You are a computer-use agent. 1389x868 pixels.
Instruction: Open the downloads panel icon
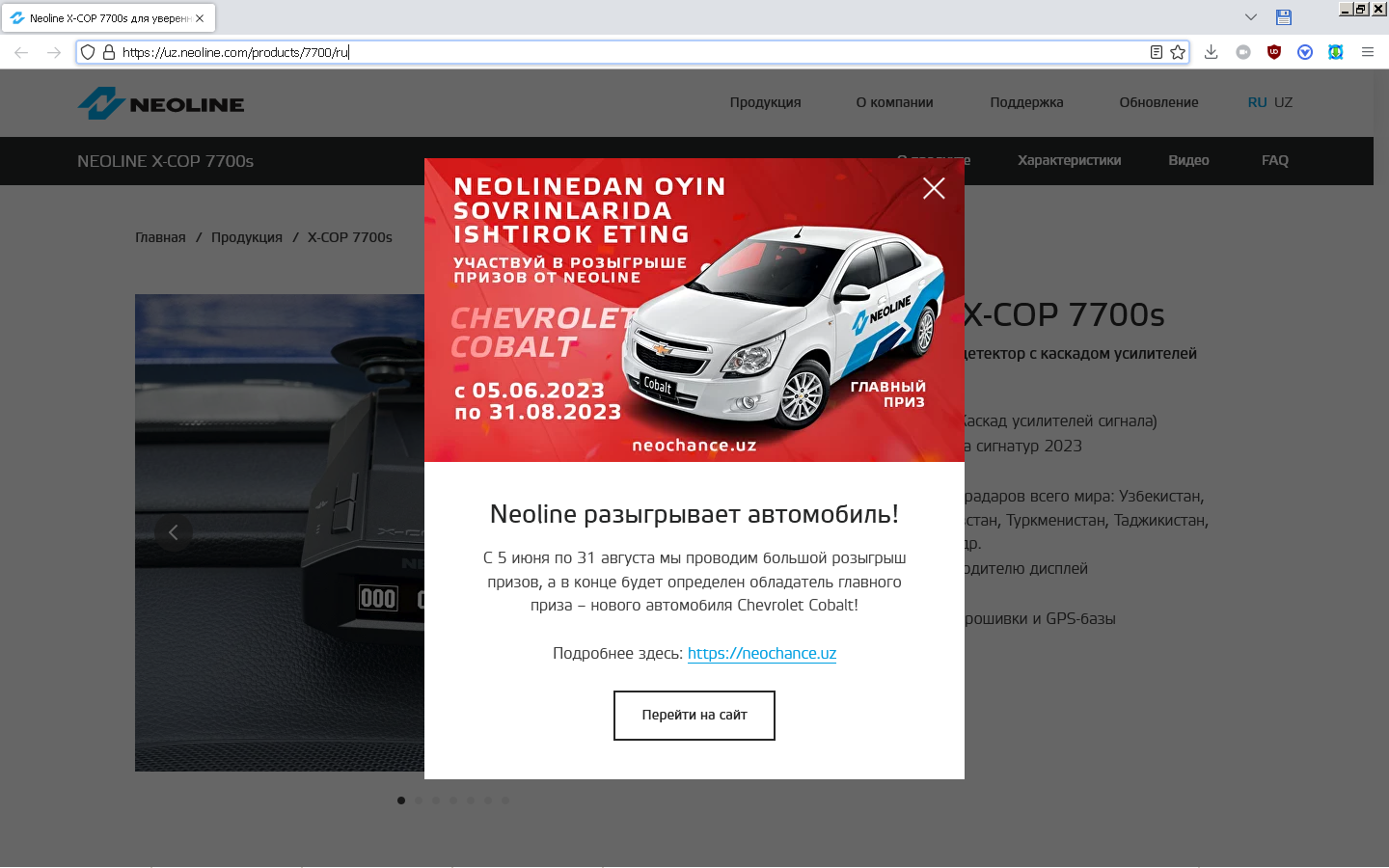pyautogui.click(x=1212, y=52)
